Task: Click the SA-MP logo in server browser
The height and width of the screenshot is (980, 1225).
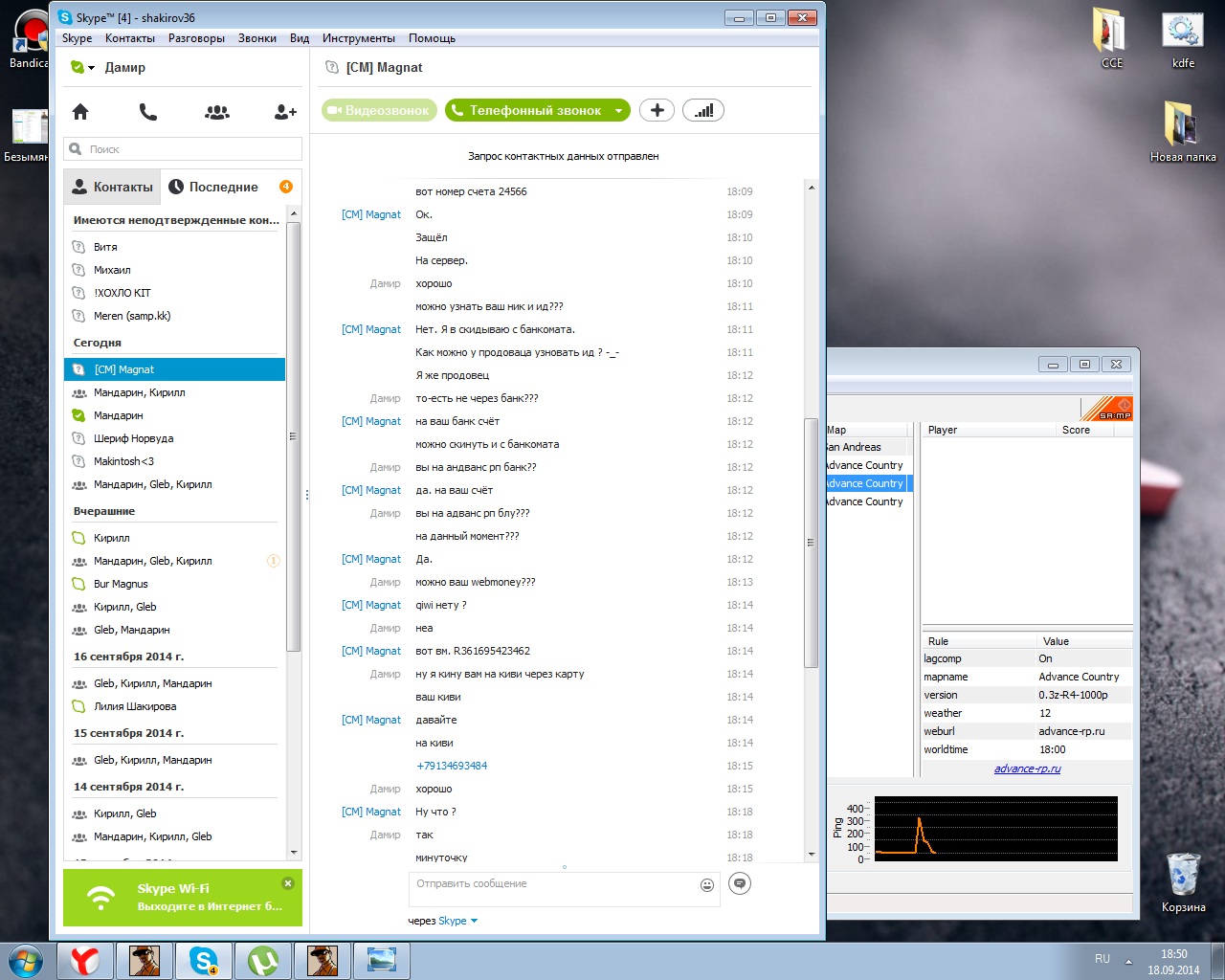Action: pos(1107,409)
